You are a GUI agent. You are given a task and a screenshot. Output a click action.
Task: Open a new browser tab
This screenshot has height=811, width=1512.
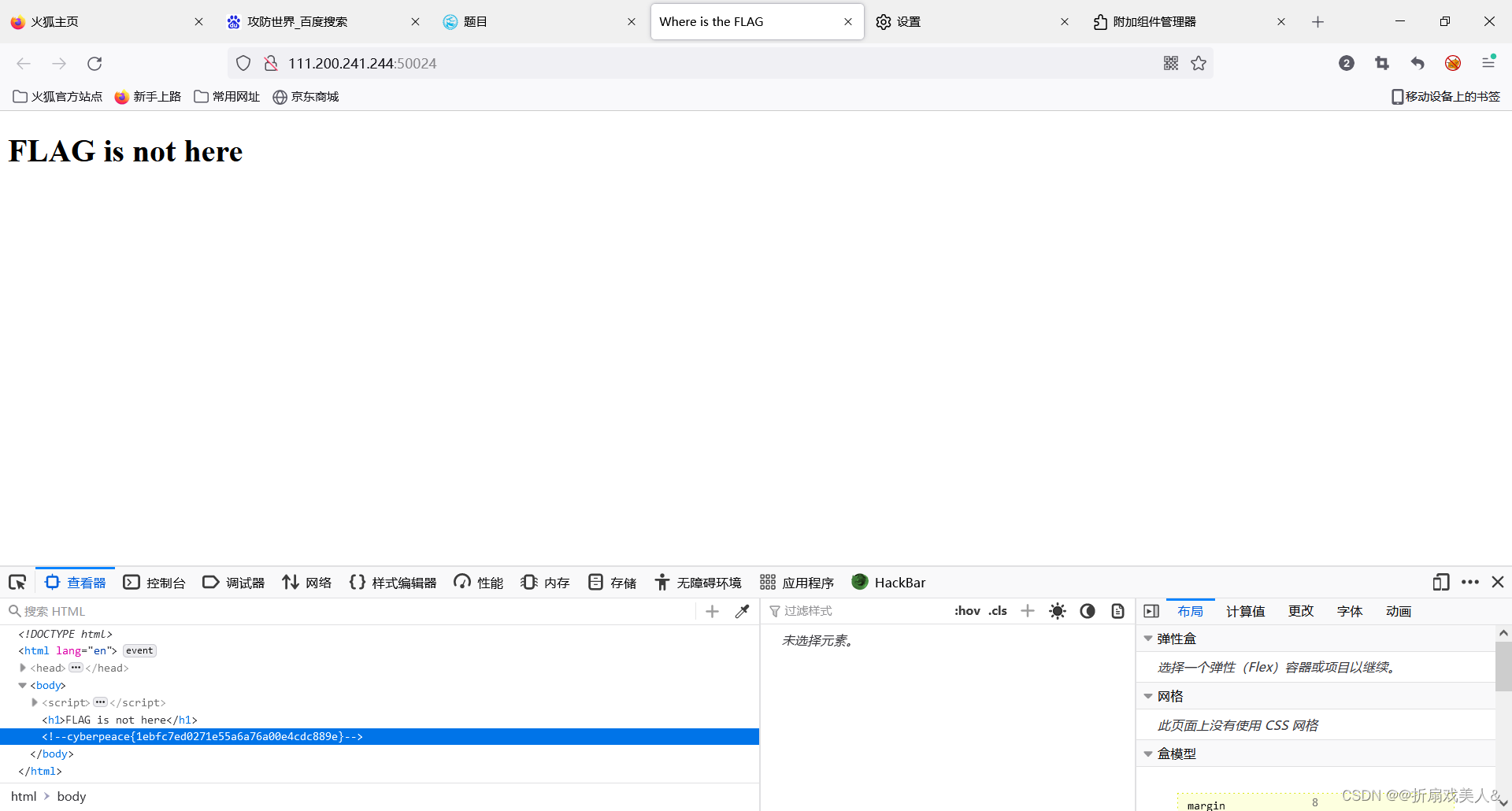(1317, 21)
